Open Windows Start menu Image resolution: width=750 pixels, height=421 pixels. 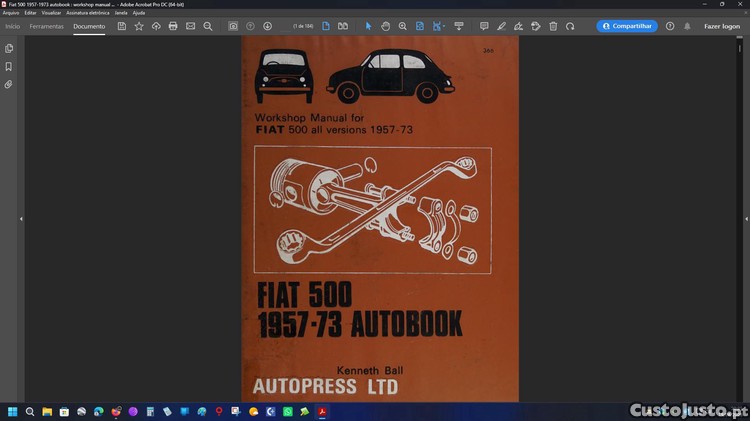12,412
